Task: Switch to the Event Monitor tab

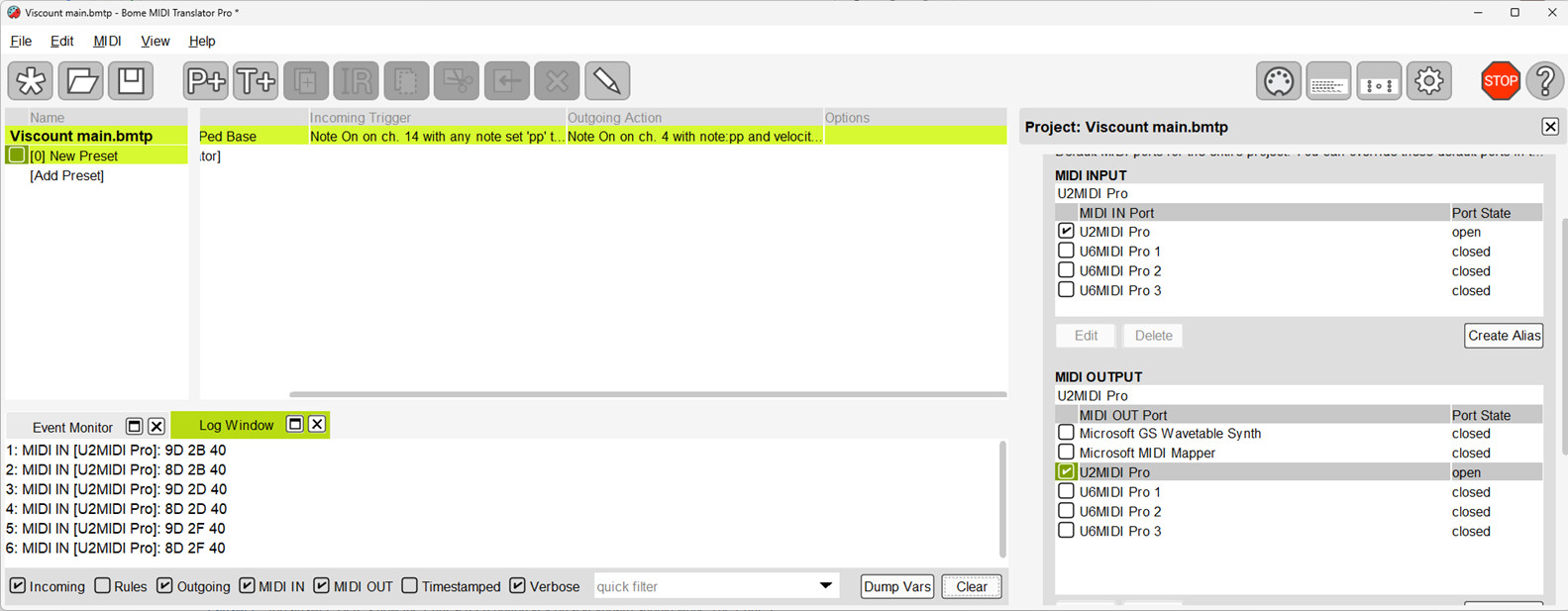Action: click(x=72, y=427)
